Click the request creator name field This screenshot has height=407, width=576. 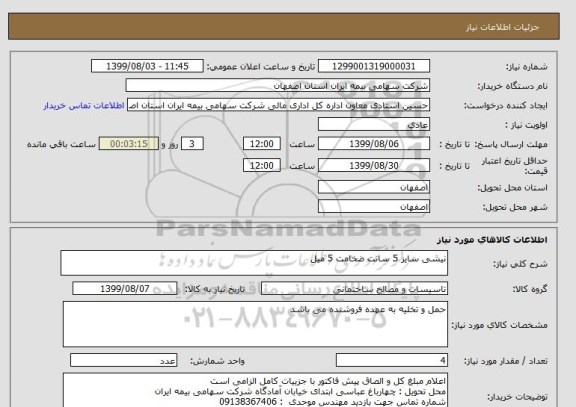[278, 105]
